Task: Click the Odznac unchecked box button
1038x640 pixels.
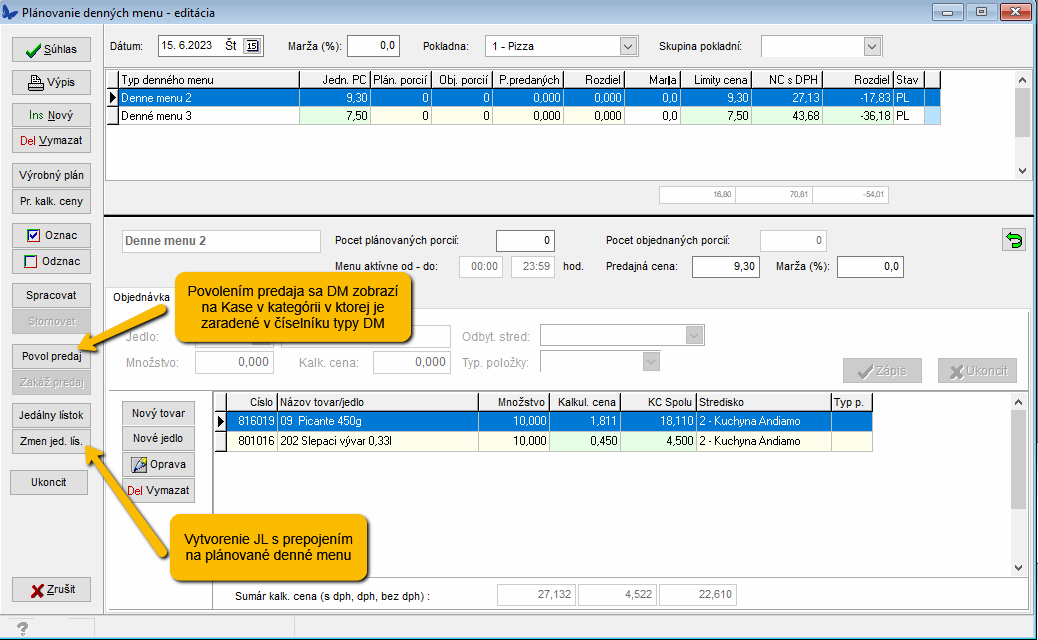Action: [51, 261]
